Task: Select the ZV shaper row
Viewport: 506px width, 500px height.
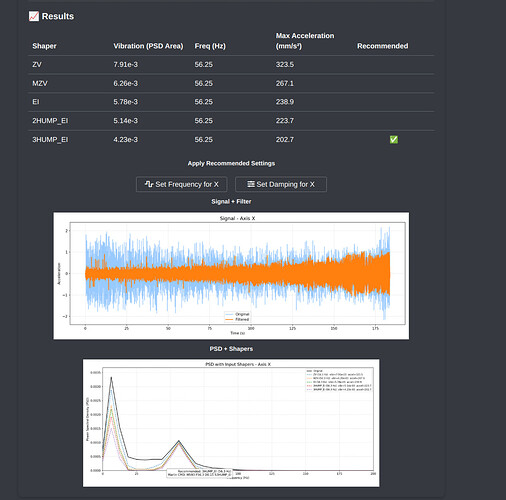Action: 231,64
